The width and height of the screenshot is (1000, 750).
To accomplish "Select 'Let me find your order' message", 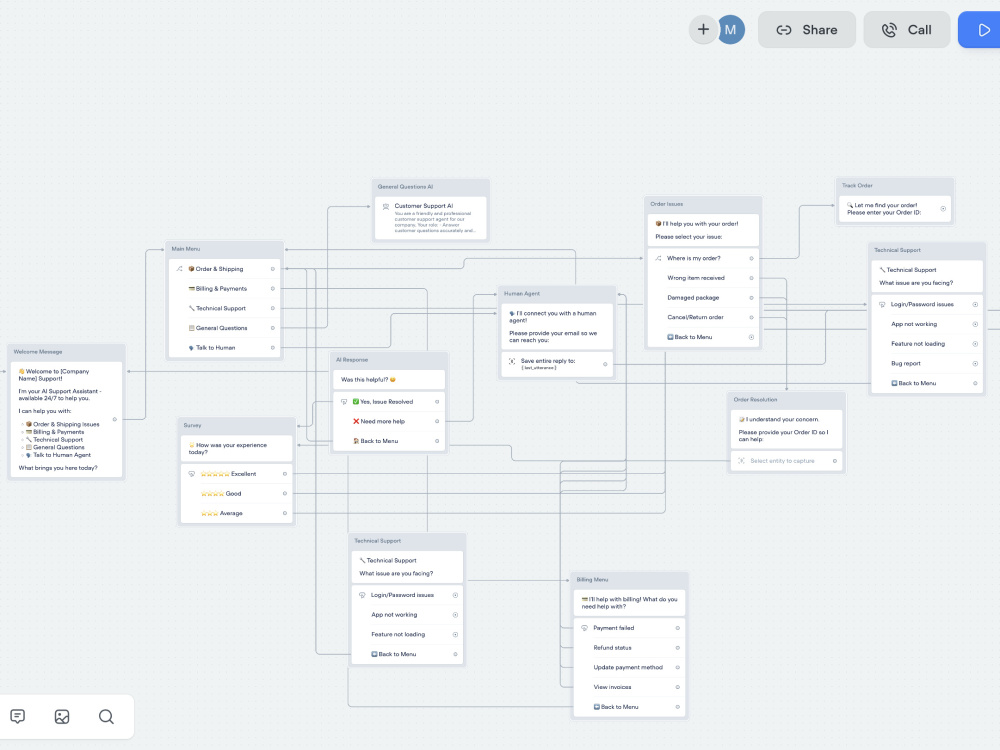I will pyautogui.click(x=895, y=209).
